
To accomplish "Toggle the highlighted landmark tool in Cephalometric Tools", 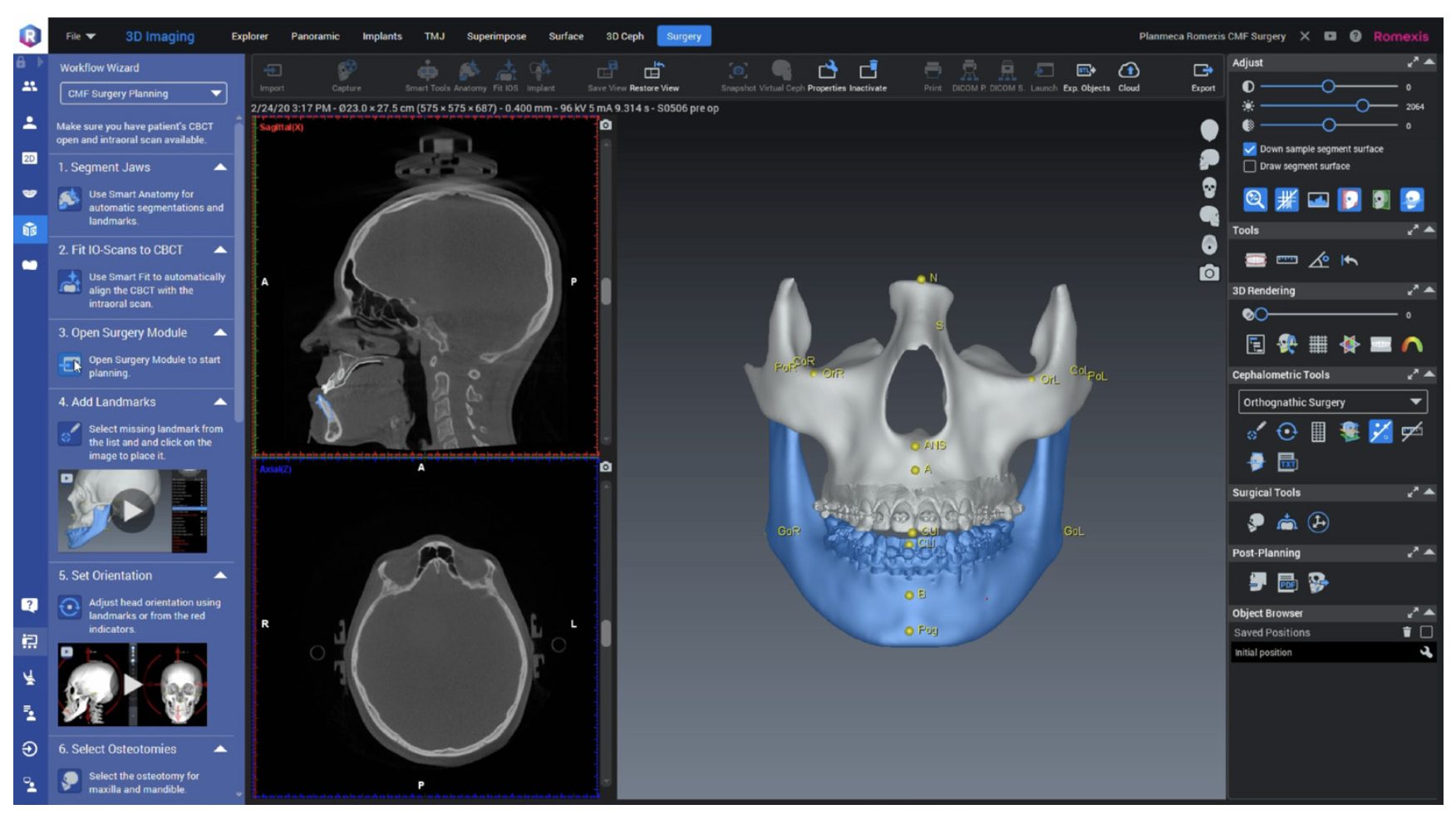I will [x=1380, y=431].
